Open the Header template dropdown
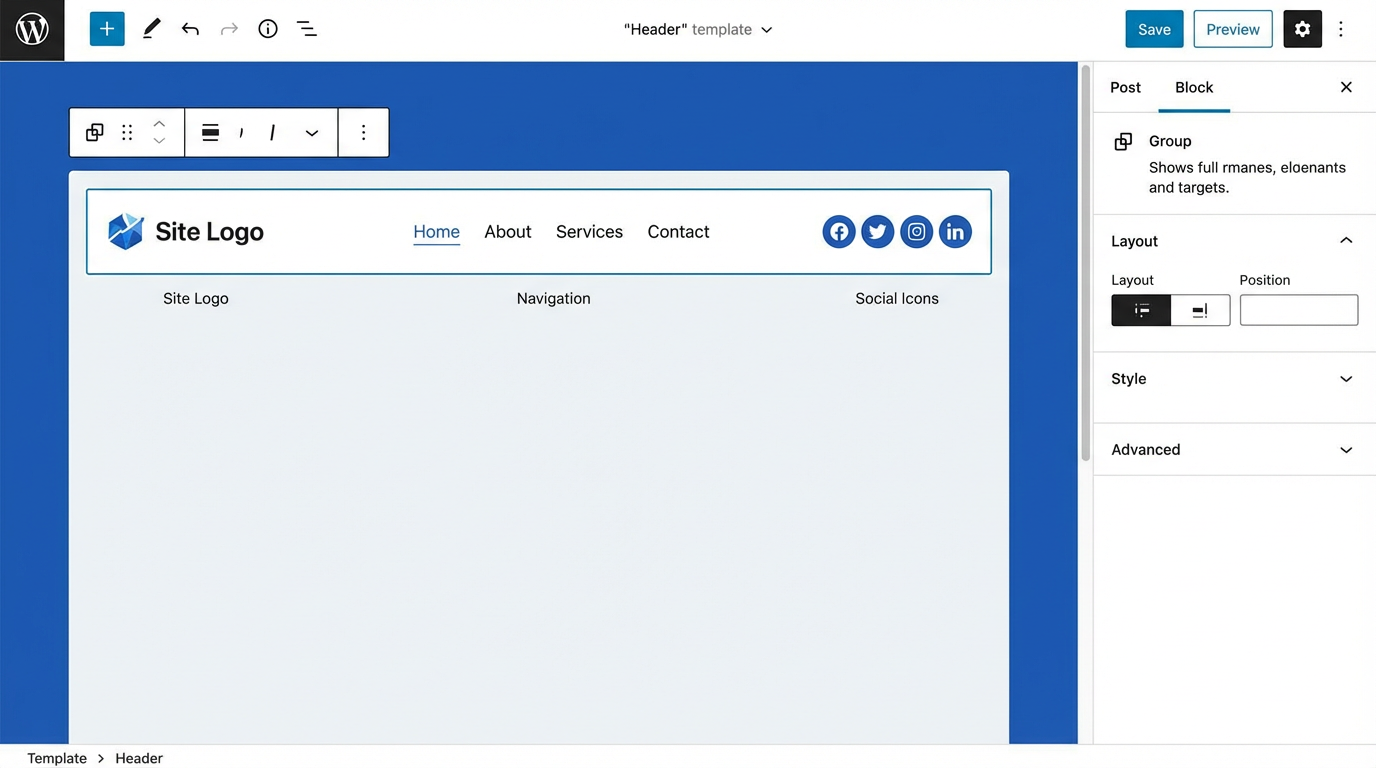This screenshot has width=1376, height=768. point(698,29)
